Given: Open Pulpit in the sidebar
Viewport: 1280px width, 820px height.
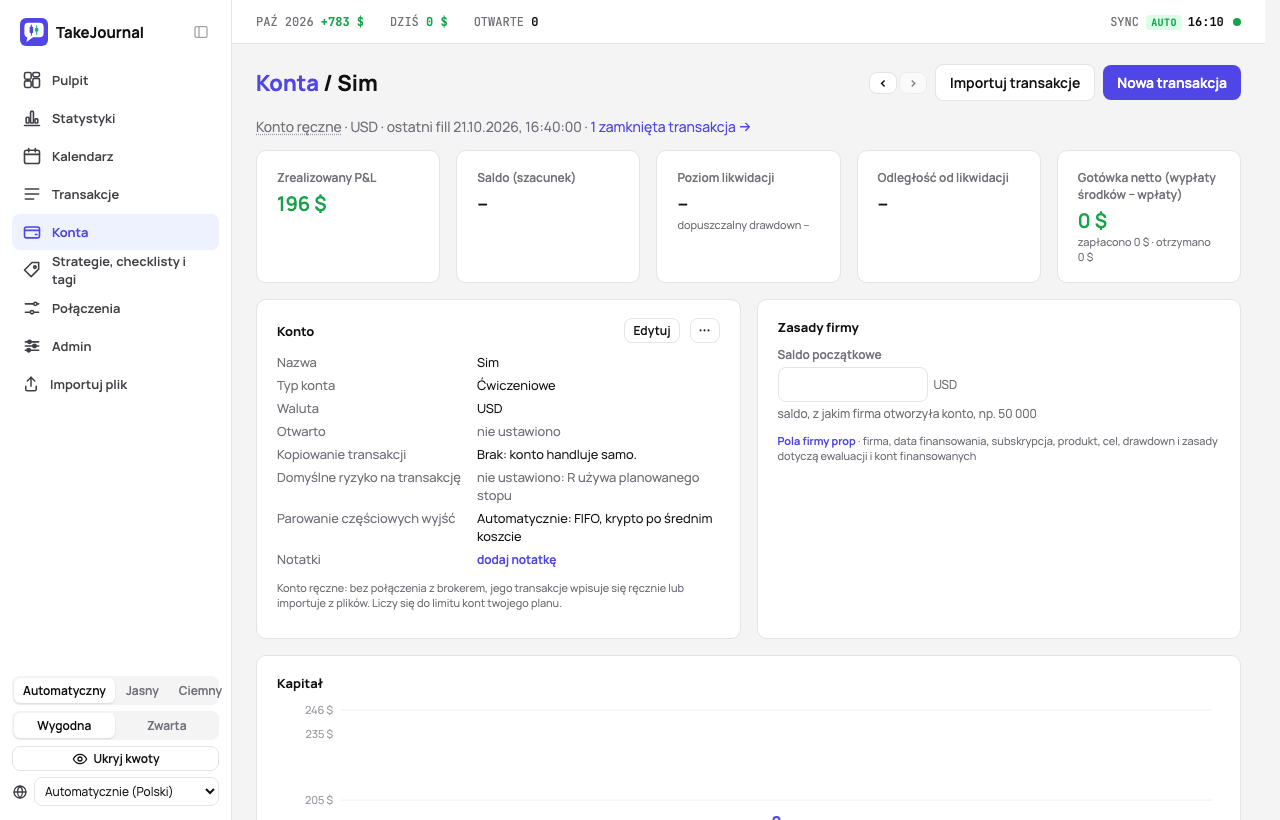Looking at the screenshot, I should point(116,80).
